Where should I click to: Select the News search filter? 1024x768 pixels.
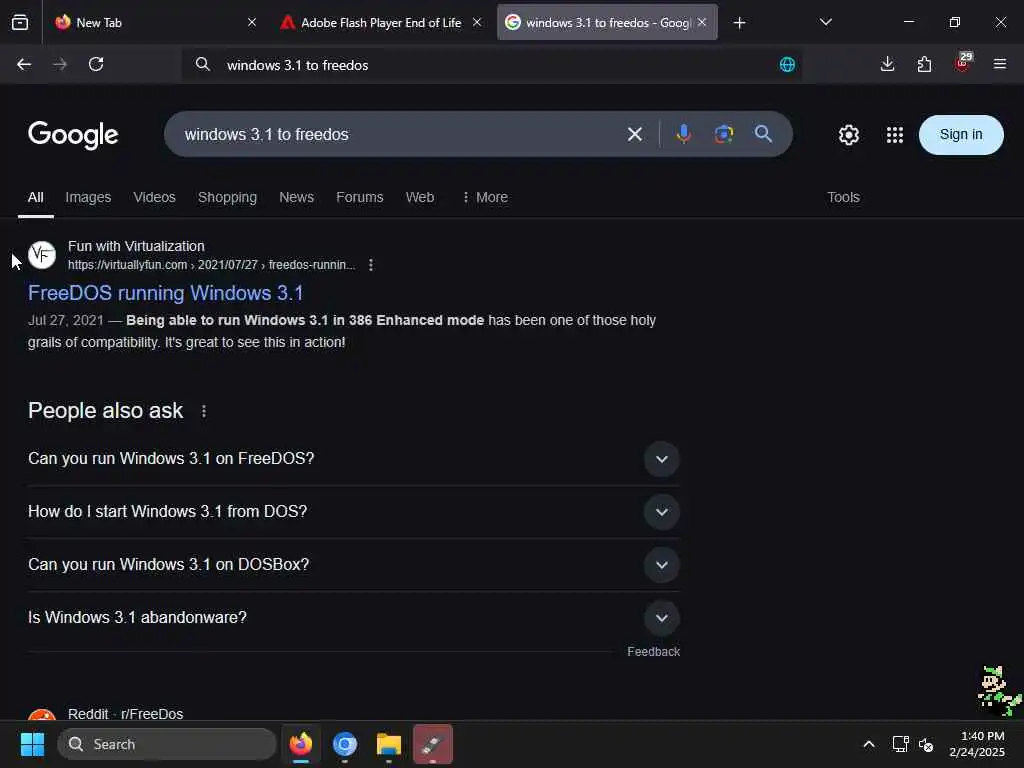click(296, 197)
